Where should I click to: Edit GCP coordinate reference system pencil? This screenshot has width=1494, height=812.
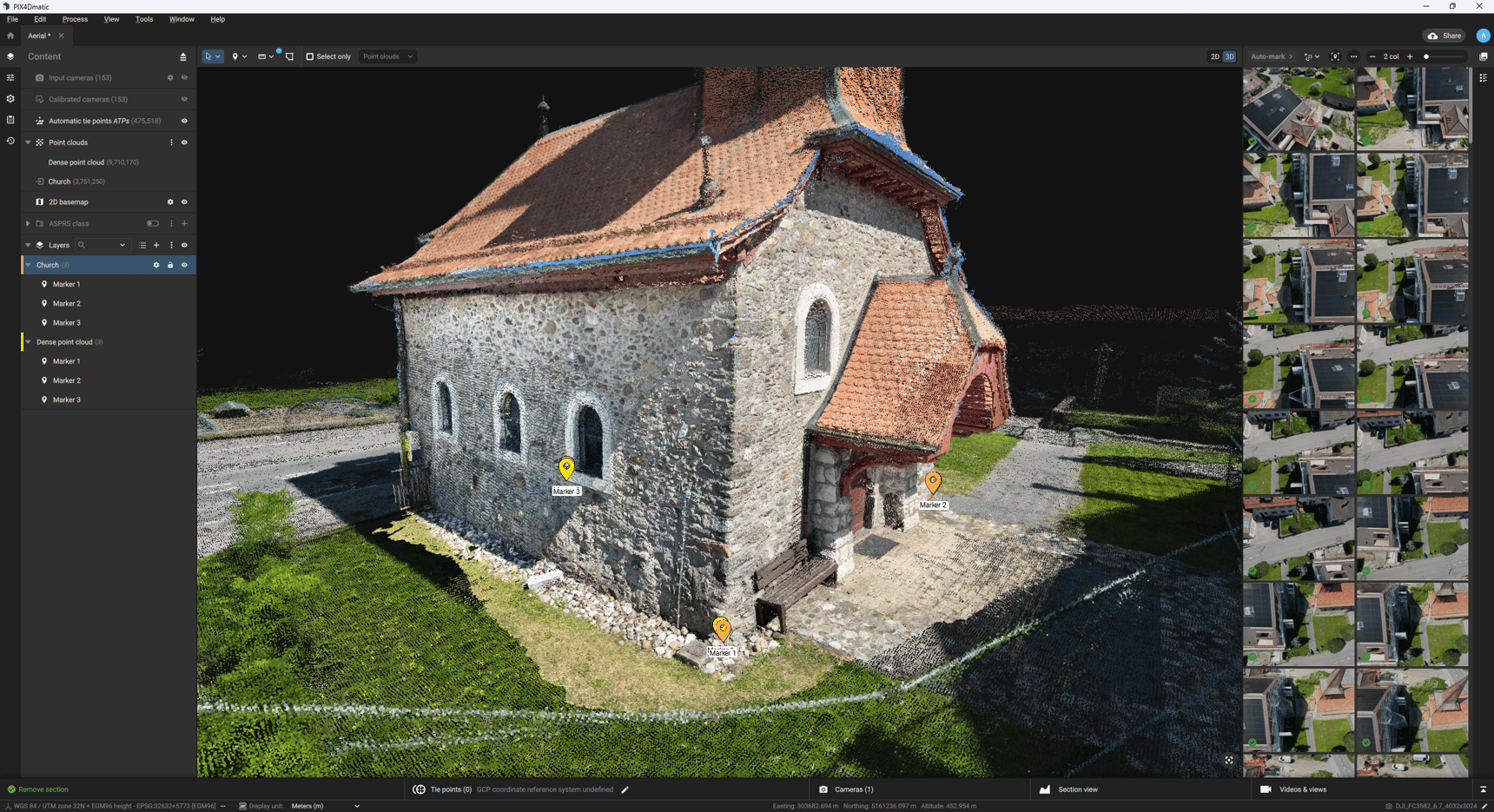[625, 789]
